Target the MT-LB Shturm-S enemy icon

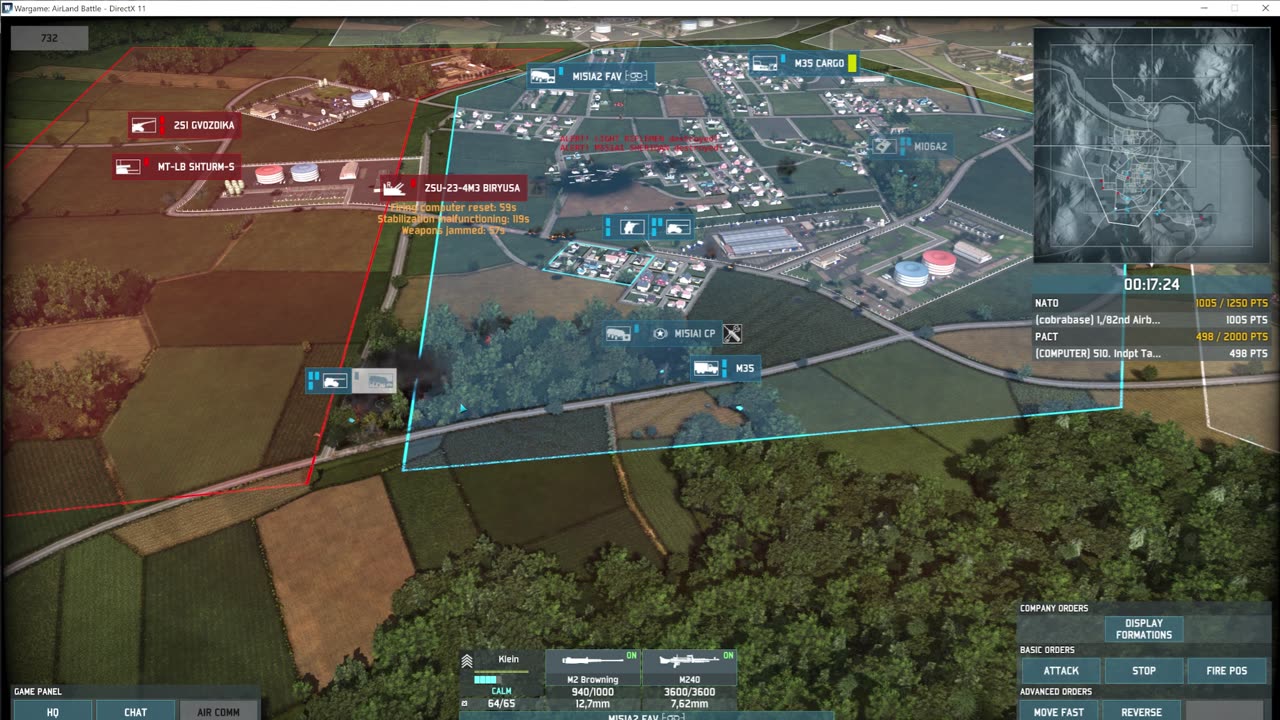click(128, 167)
